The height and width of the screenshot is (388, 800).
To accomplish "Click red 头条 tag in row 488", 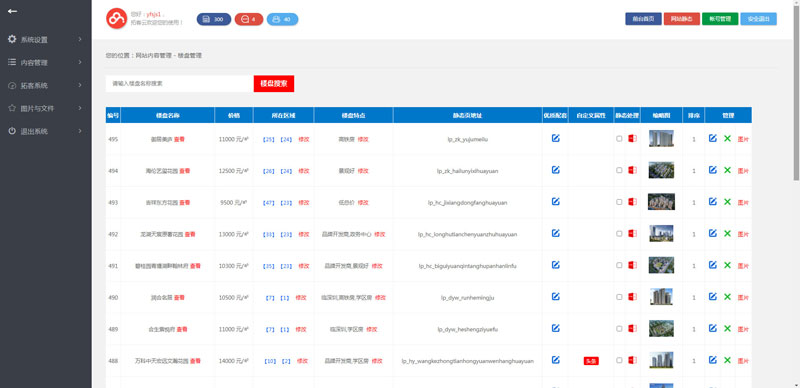I will point(591,361).
